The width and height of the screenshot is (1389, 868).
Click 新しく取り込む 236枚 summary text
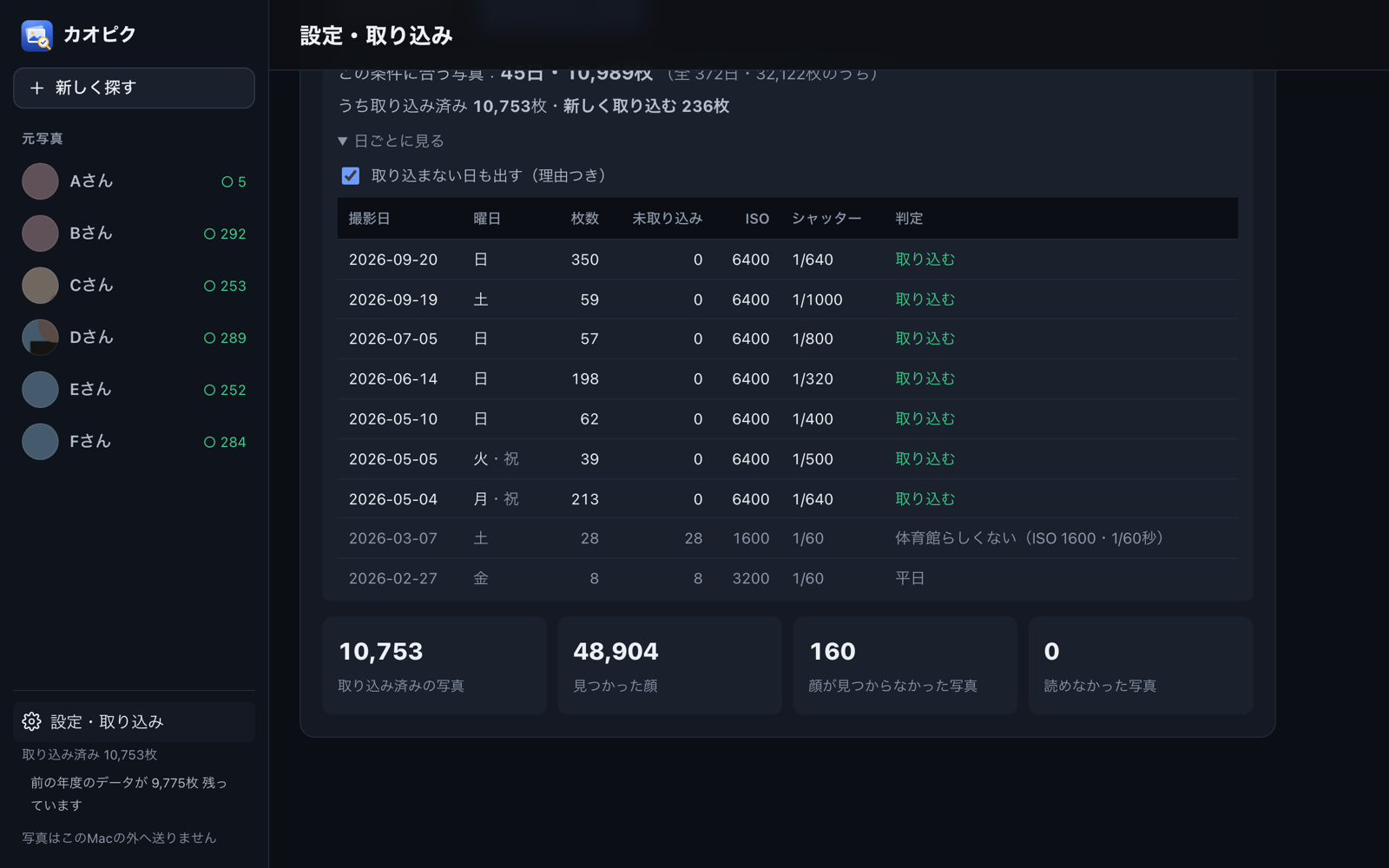pyautogui.click(x=646, y=106)
